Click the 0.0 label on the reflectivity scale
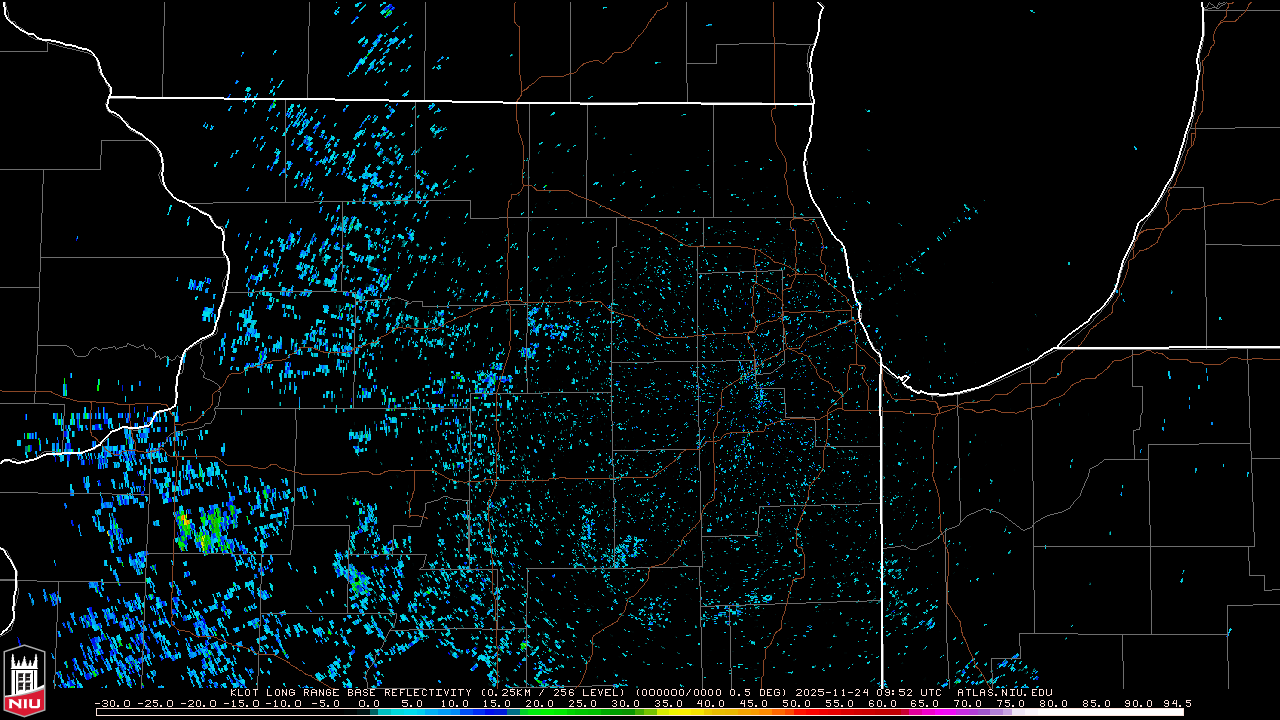The image size is (1280, 720). (369, 704)
